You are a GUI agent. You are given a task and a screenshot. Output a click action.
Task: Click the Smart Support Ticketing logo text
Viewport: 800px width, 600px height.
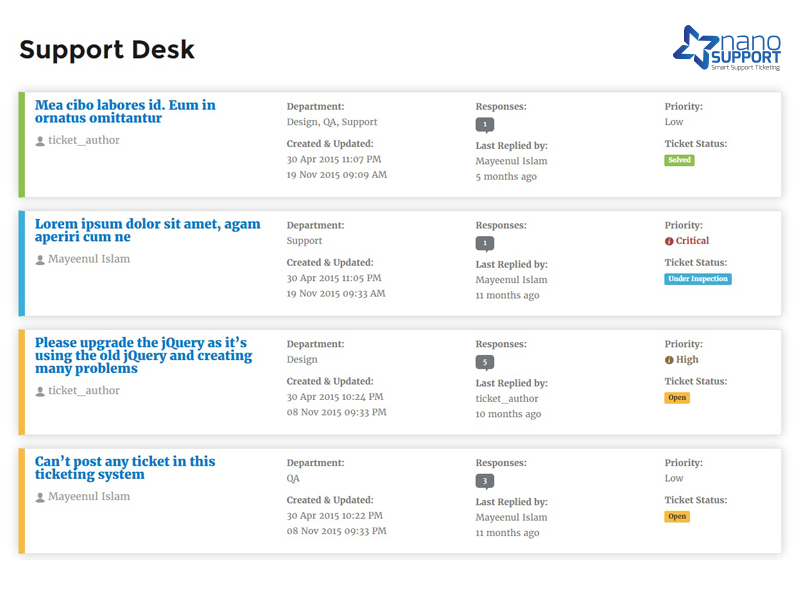tap(744, 64)
